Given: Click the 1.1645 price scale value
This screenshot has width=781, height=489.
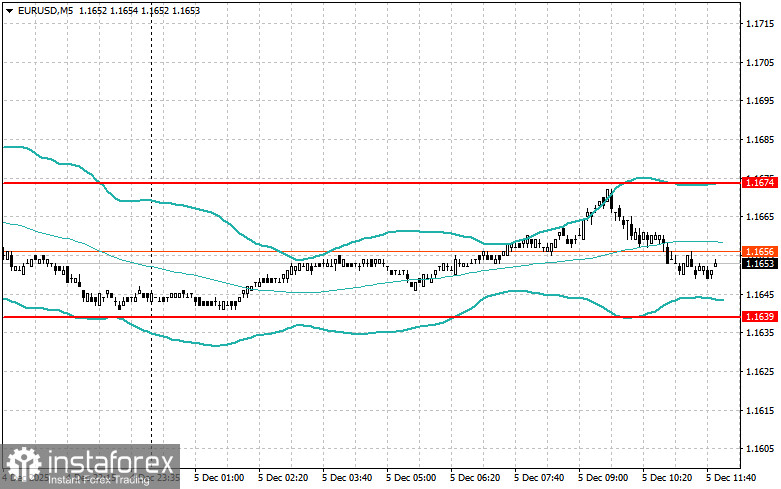Looking at the screenshot, I should [760, 294].
